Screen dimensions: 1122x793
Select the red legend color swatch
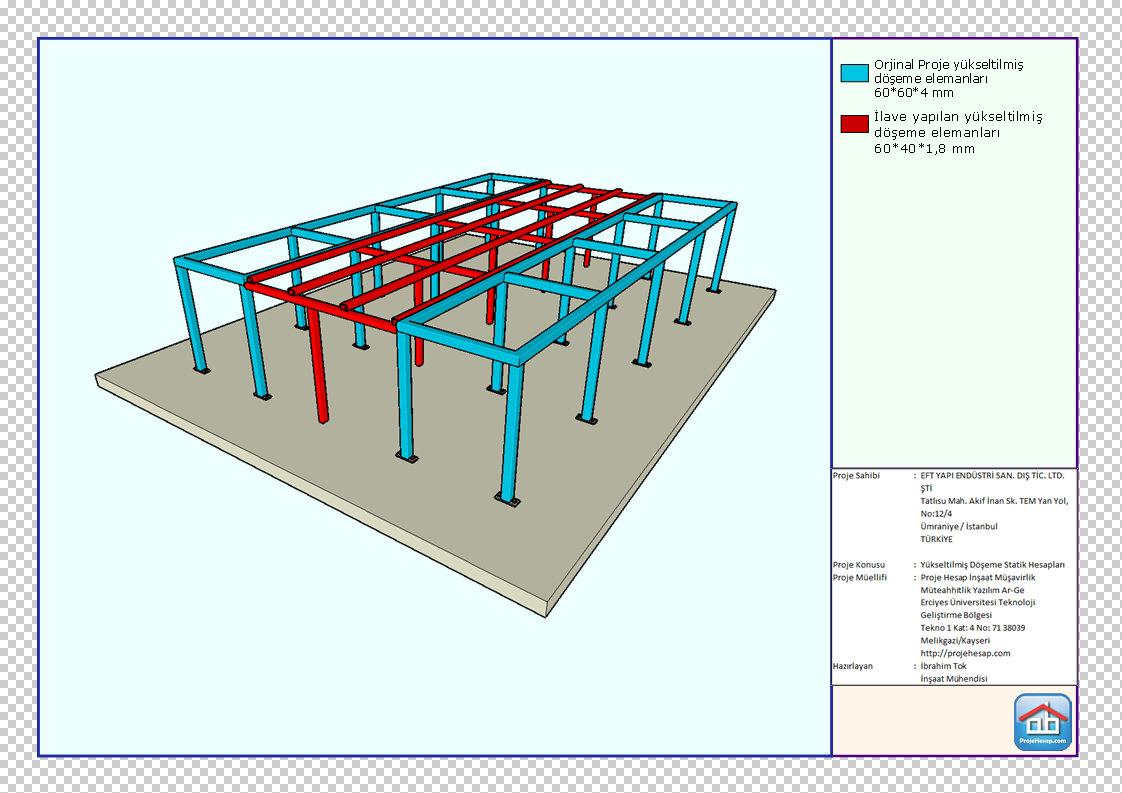point(854,124)
